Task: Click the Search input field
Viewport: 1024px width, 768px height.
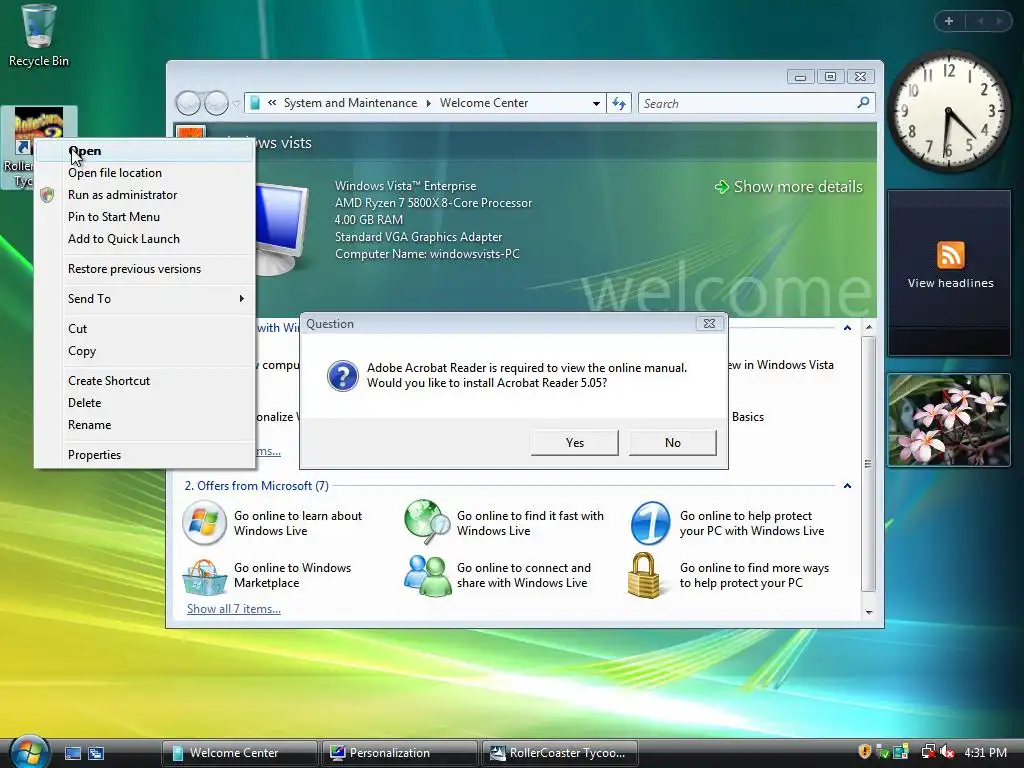Action: coord(757,103)
